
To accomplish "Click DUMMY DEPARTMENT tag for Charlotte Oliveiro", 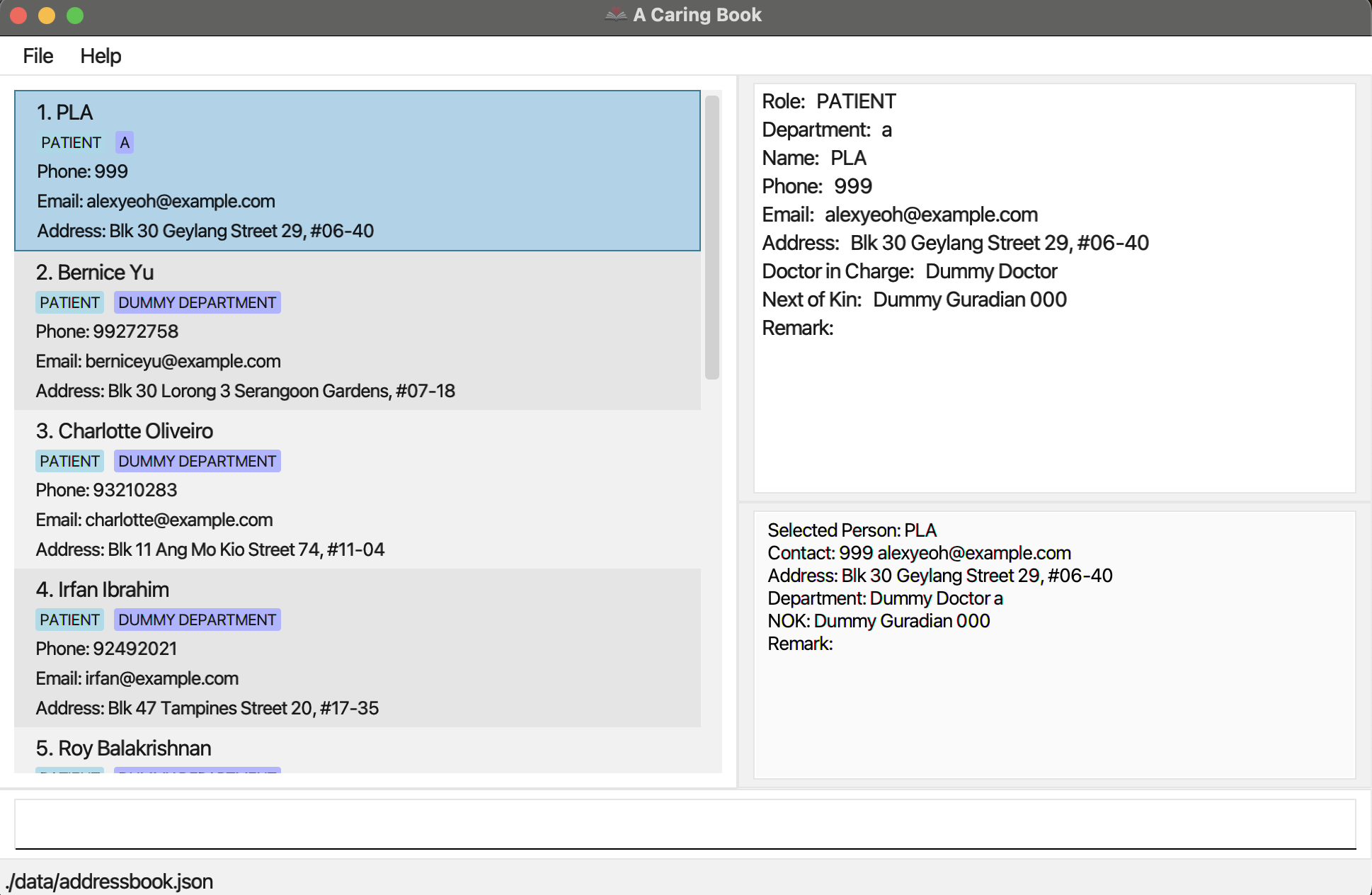I will click(198, 461).
